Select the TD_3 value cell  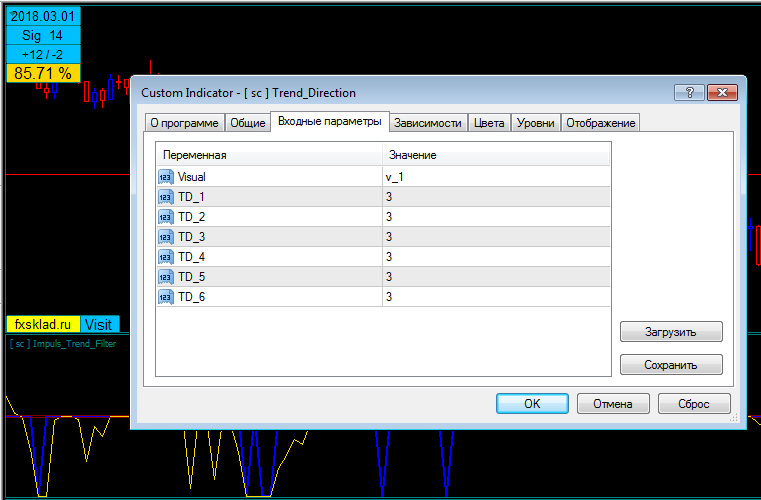point(496,237)
